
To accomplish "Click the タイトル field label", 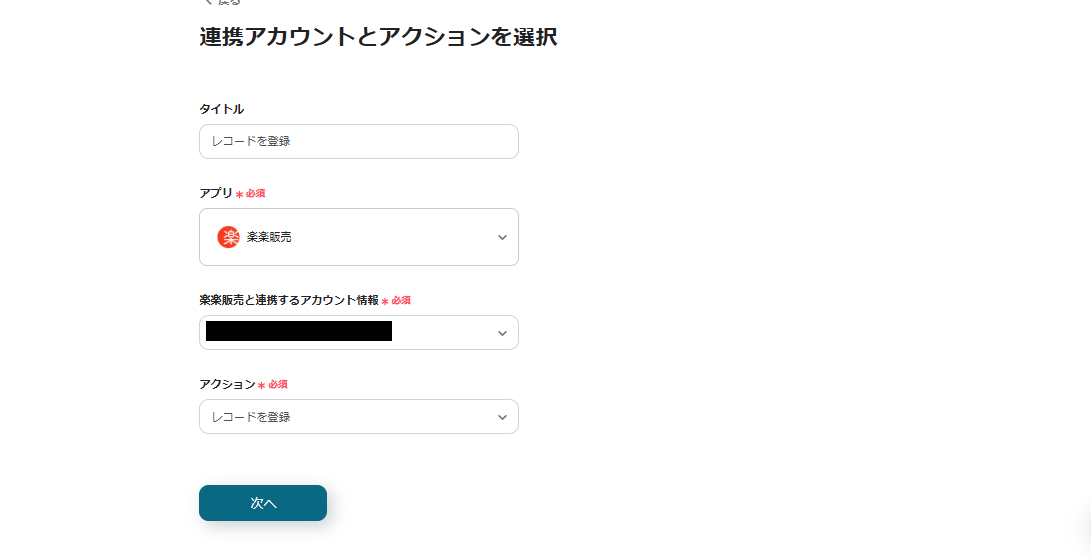I will pos(221,109).
